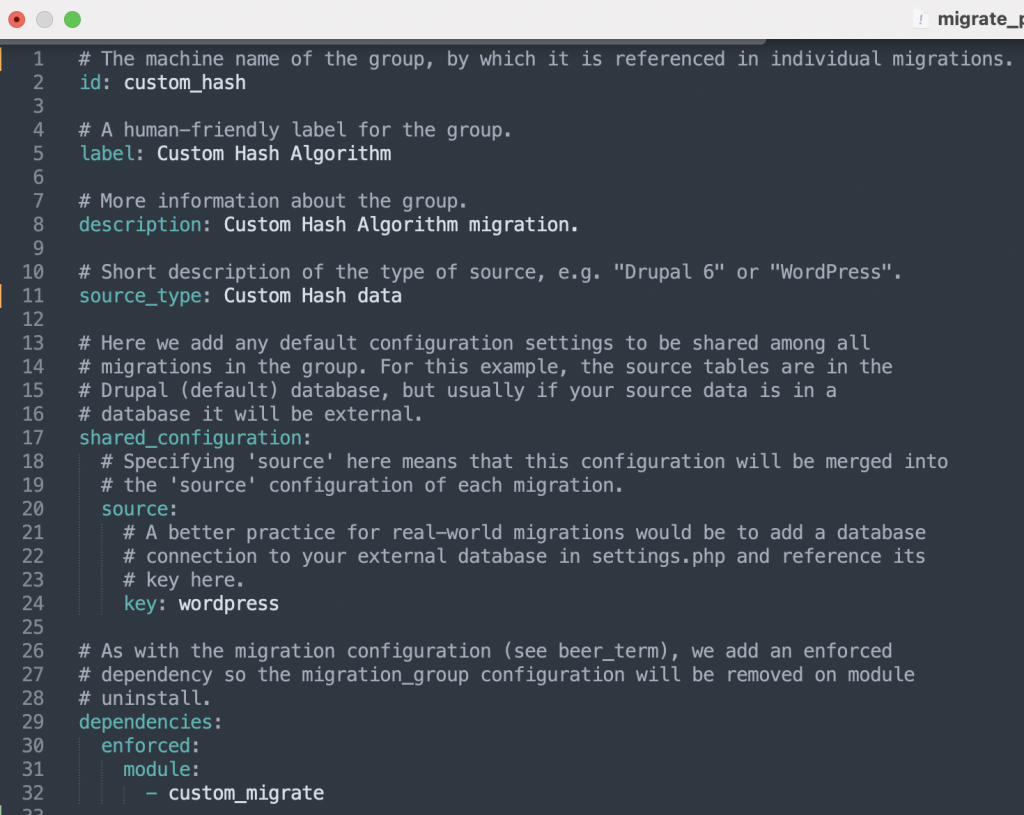Click the 'description' key on line 8
The image size is (1024, 815).
140,225
